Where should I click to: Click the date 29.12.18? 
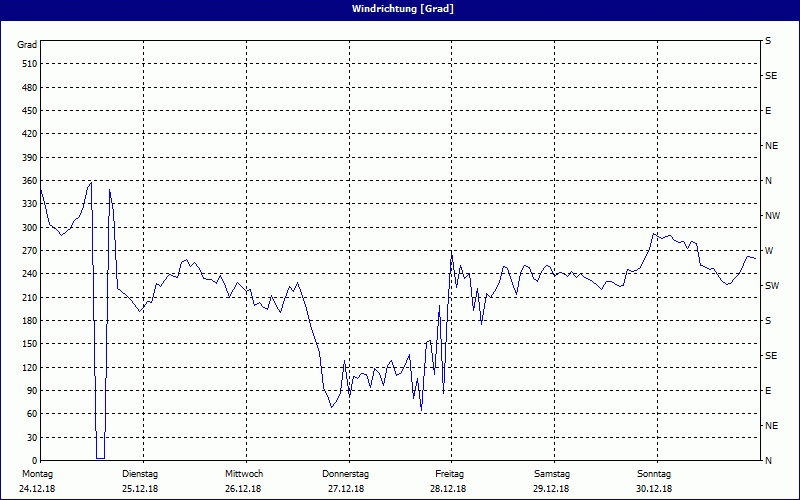[551, 489]
